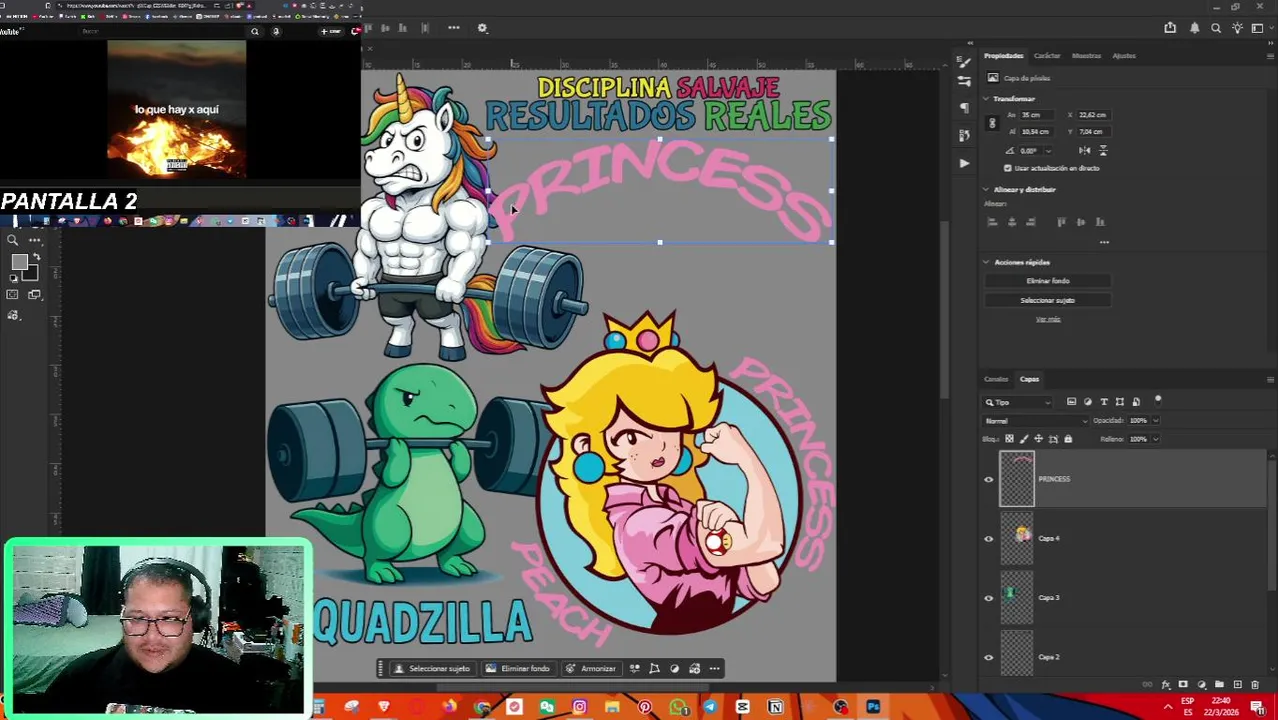Open the Normal blend mode dropdown
The width and height of the screenshot is (1278, 720).
(x=1035, y=421)
